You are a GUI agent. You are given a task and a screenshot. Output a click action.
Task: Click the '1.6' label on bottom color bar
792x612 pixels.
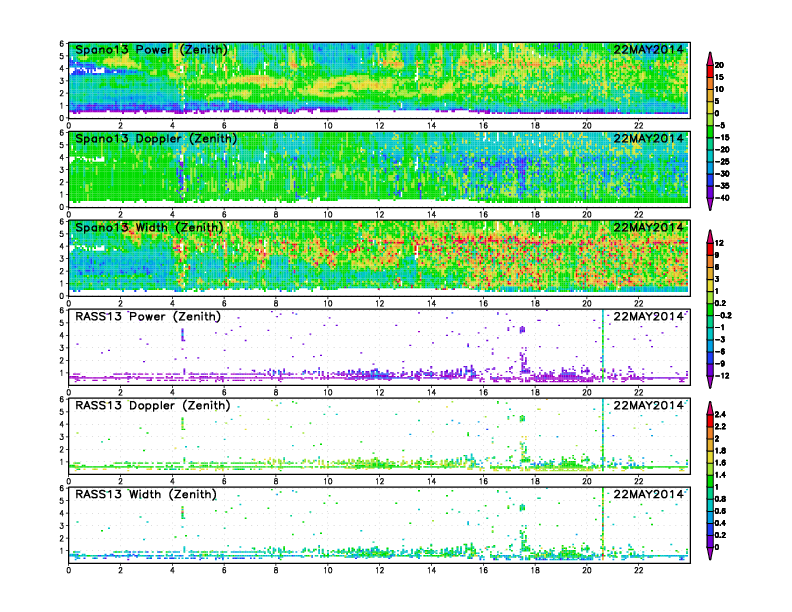tap(721, 463)
